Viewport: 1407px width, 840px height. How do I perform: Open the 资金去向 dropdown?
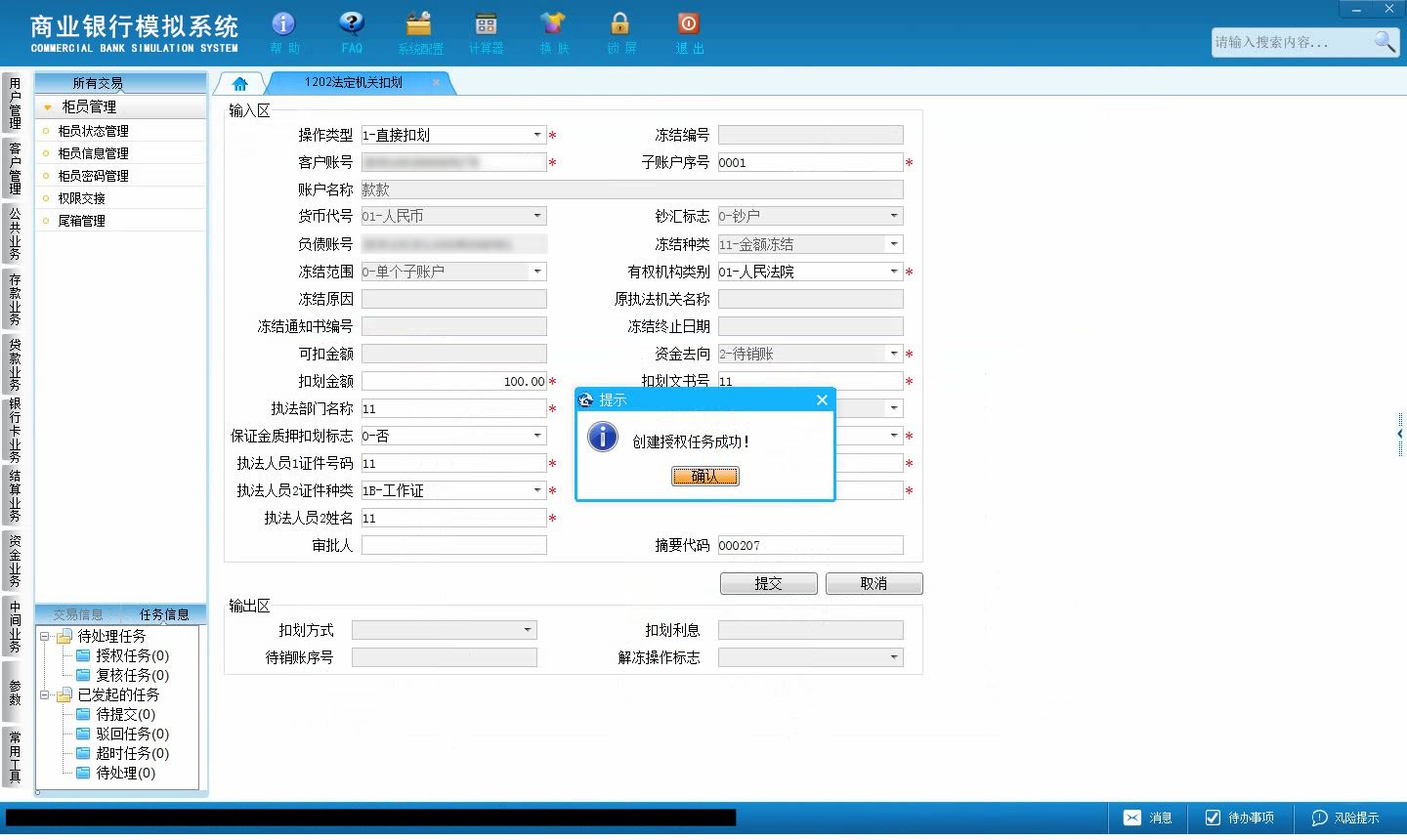pos(894,354)
